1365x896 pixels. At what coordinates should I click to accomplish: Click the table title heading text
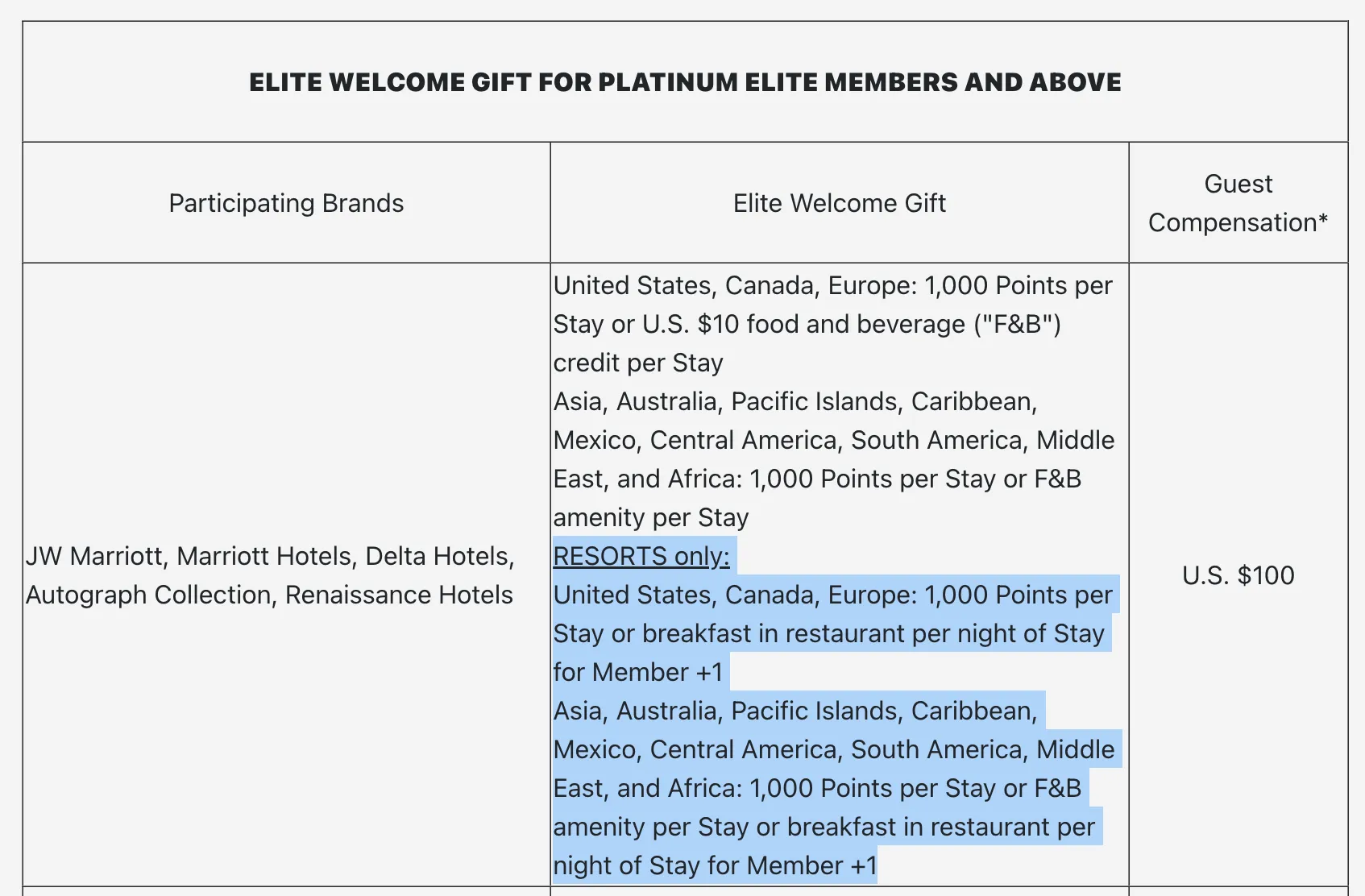pos(685,82)
